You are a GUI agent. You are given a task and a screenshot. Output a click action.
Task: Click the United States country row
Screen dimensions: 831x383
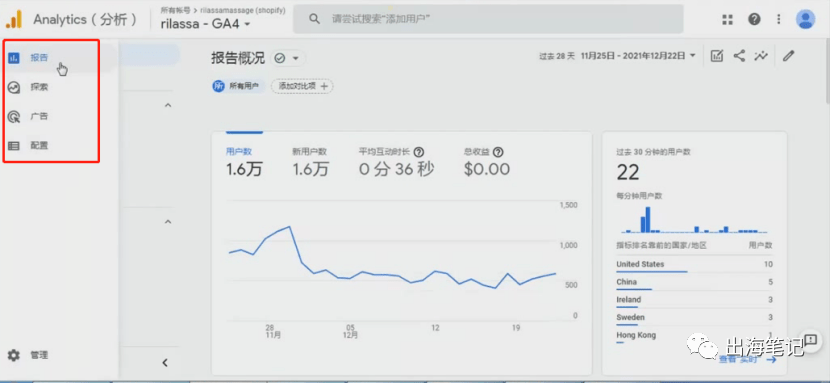point(694,266)
